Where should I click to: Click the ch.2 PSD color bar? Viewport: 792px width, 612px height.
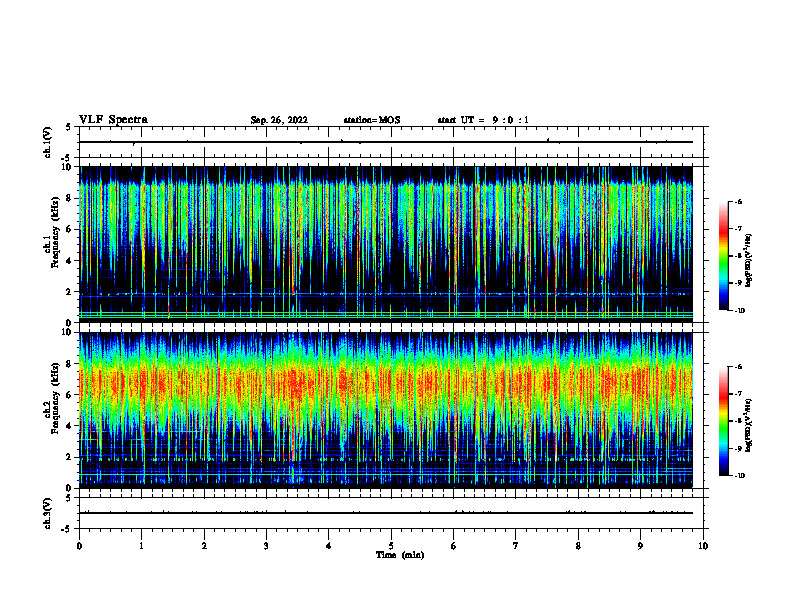(x=724, y=421)
